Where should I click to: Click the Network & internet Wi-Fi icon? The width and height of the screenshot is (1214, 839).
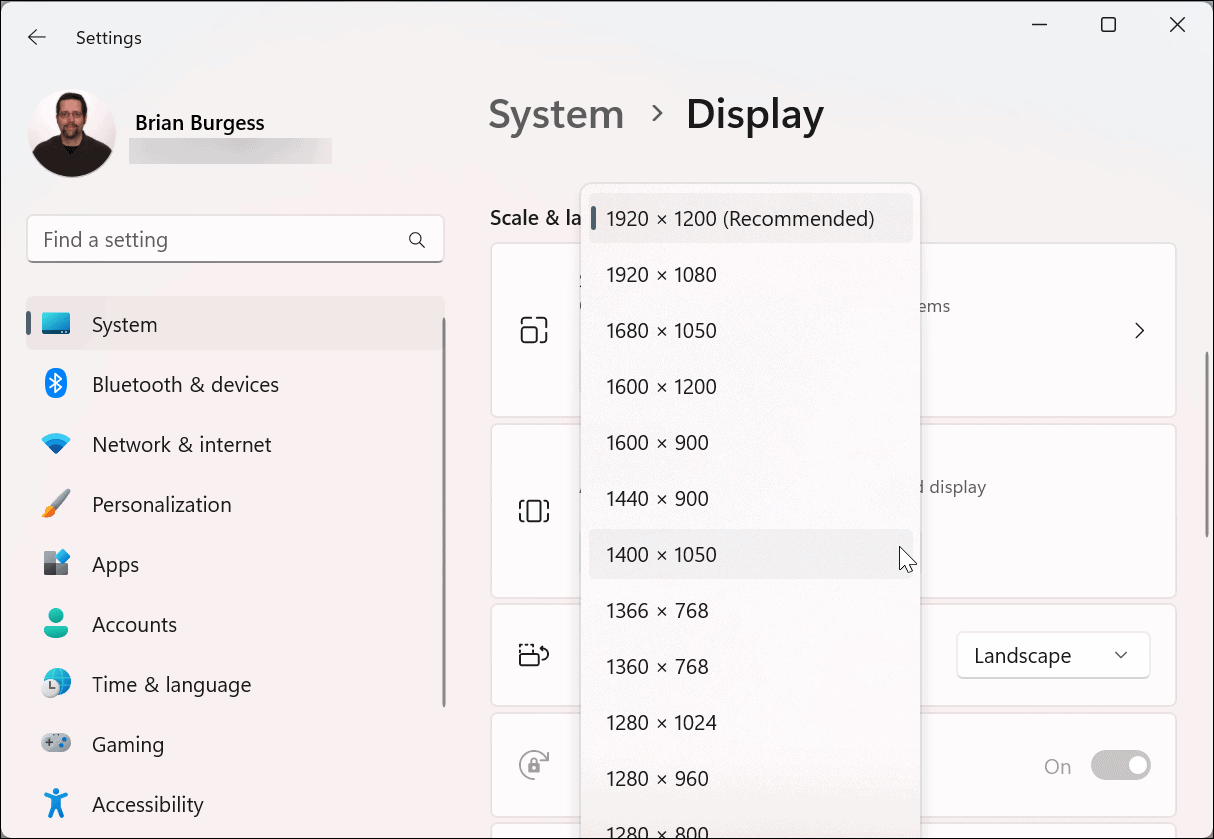[x=56, y=444]
